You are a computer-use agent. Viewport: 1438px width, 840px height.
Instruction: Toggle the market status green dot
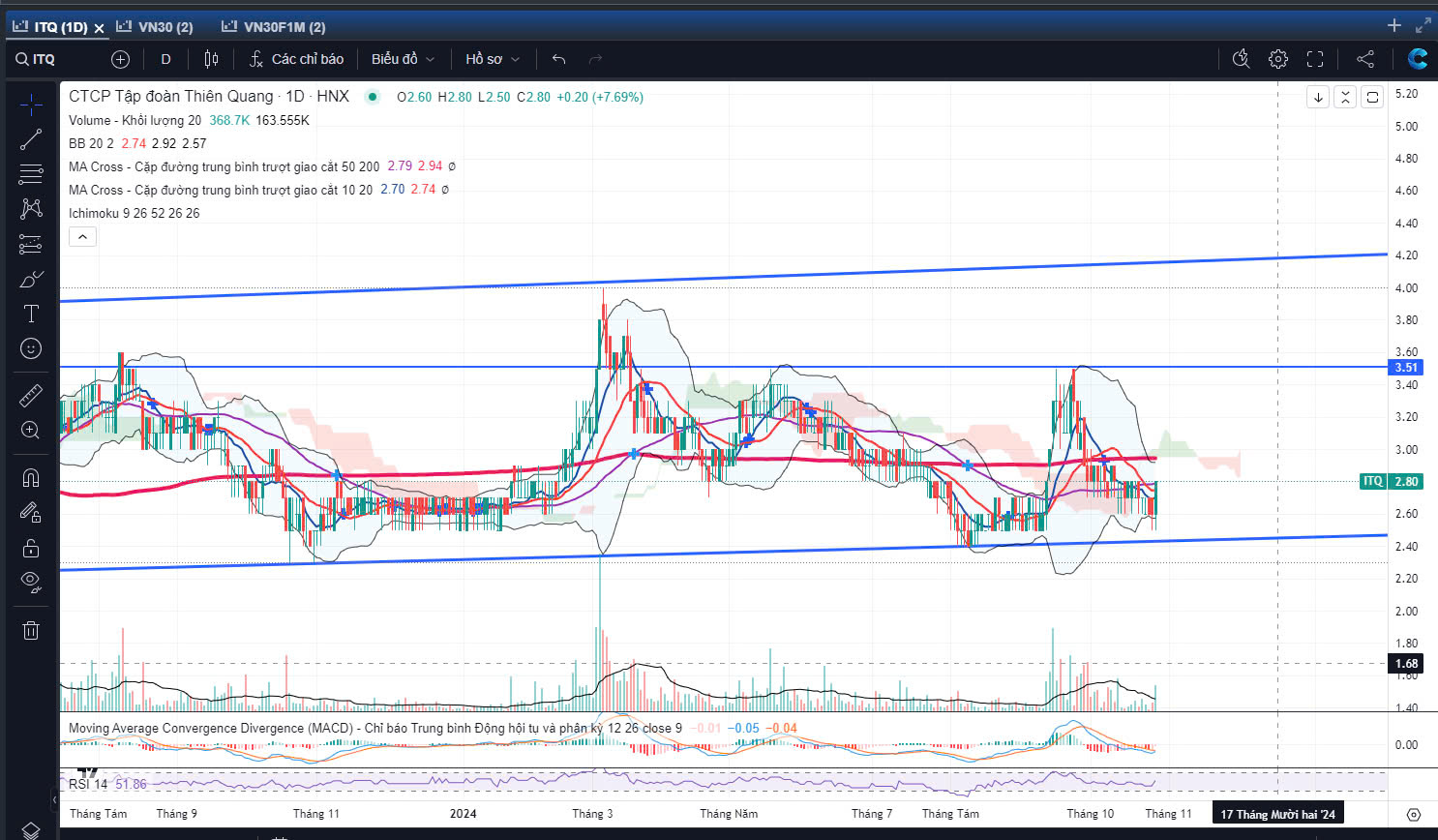pos(372,97)
